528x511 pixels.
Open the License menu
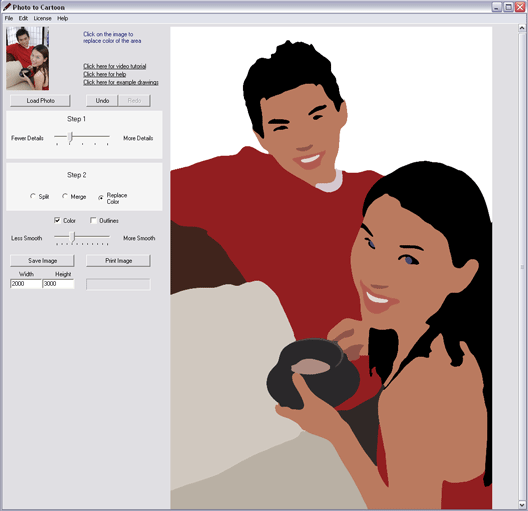coord(42,18)
